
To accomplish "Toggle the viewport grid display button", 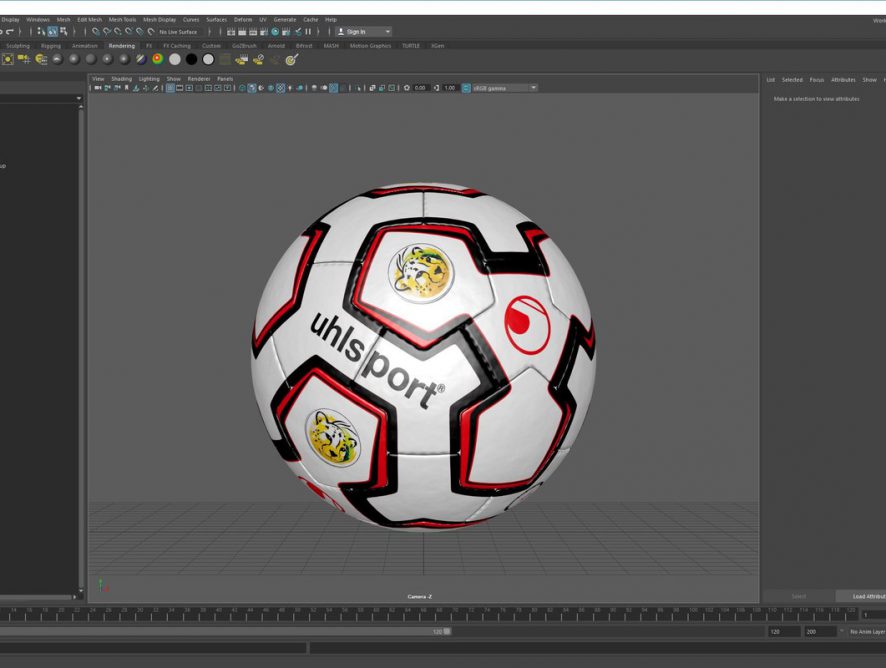I will tap(170, 88).
